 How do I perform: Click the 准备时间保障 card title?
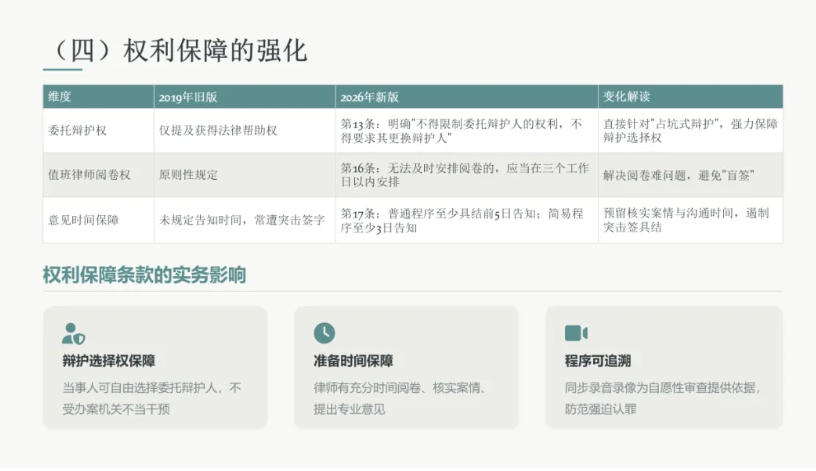click(x=353, y=361)
